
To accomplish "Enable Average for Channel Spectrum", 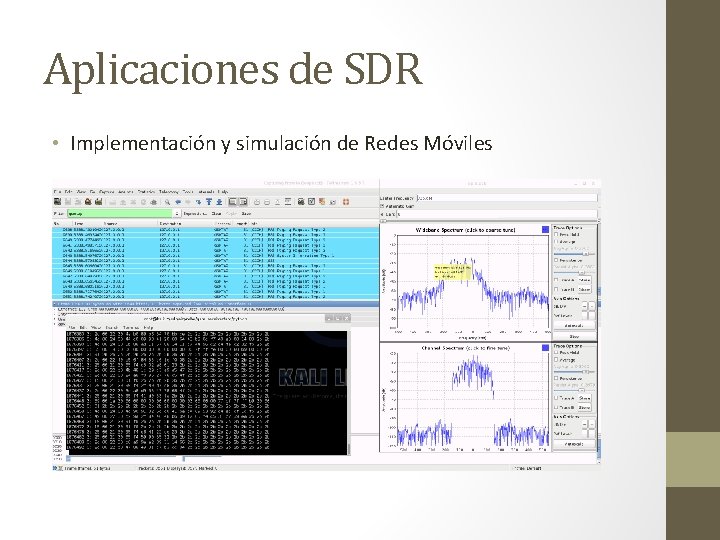I will point(556,360).
